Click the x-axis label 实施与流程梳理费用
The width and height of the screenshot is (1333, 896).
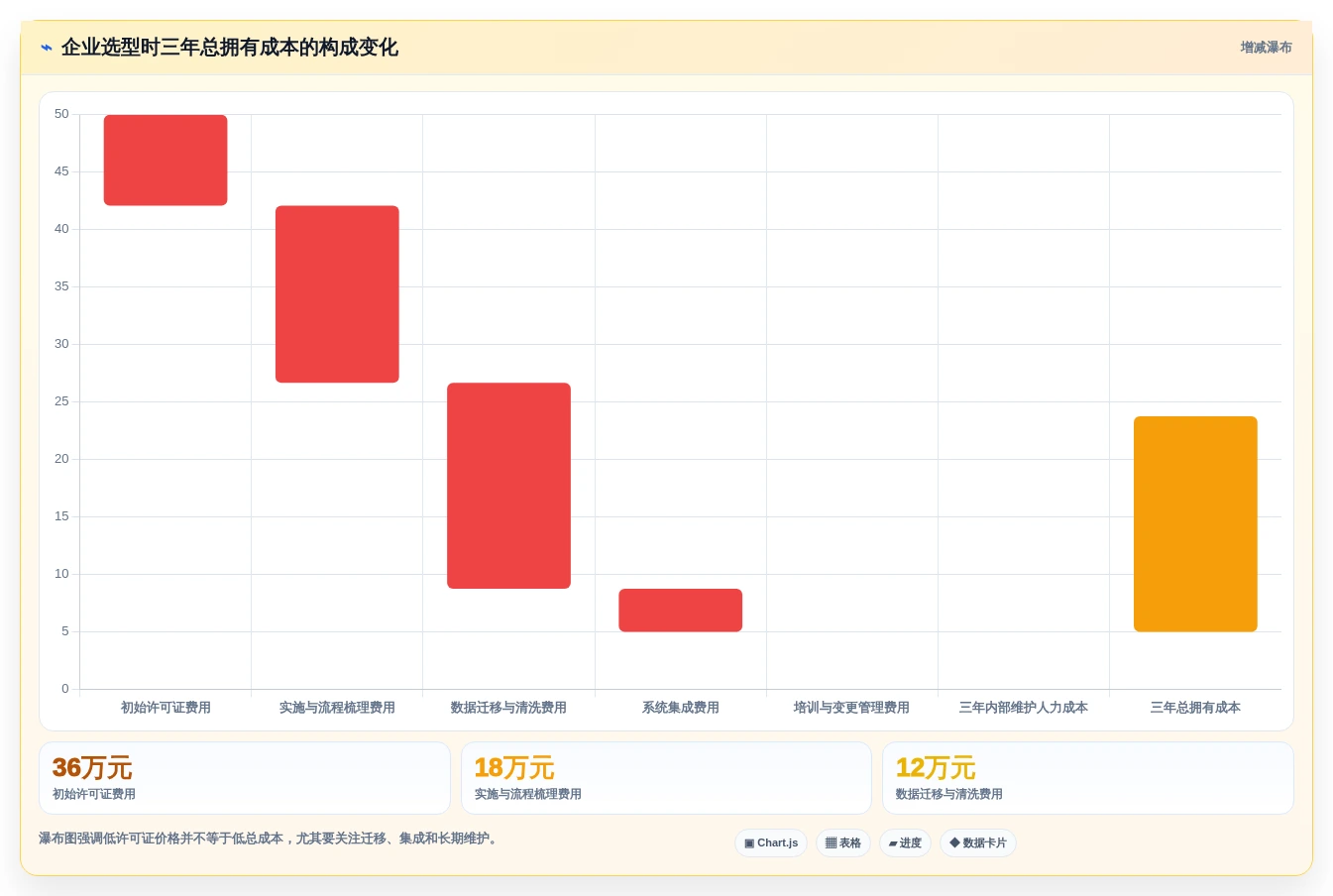click(x=337, y=708)
